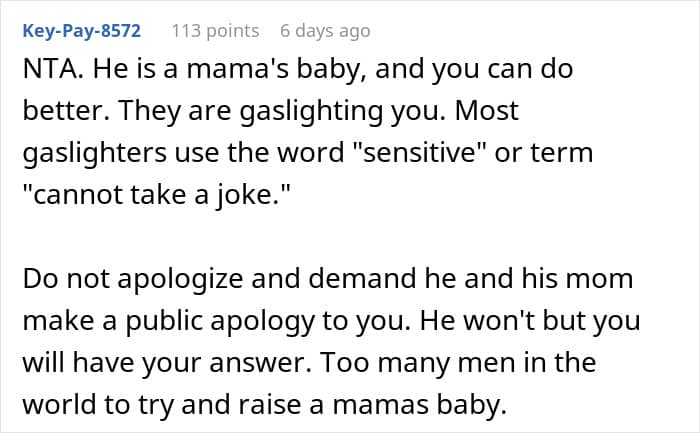Viewport: 700px width, 433px height.
Task: Click the quoted phrase cannot take a joke
Action: pyautogui.click(x=156, y=196)
